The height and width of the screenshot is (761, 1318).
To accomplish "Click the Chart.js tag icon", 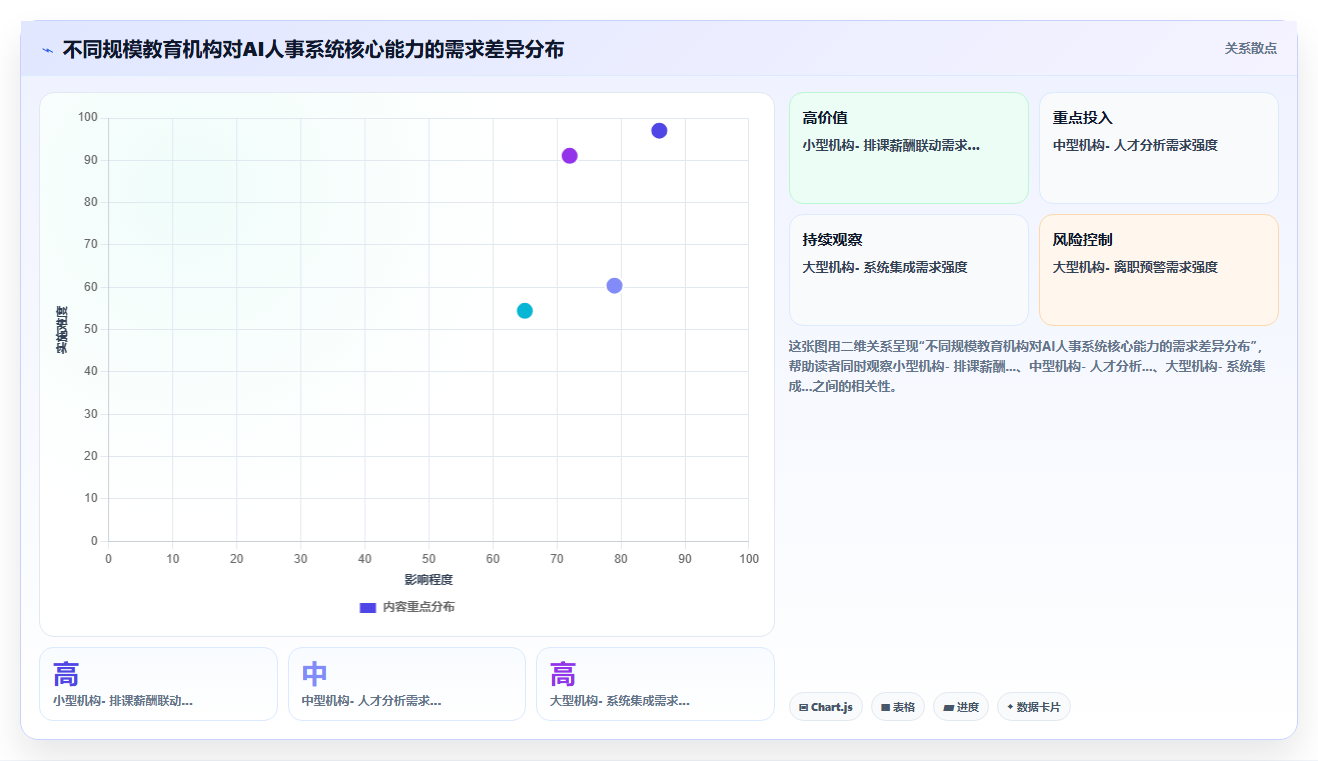I will click(804, 707).
